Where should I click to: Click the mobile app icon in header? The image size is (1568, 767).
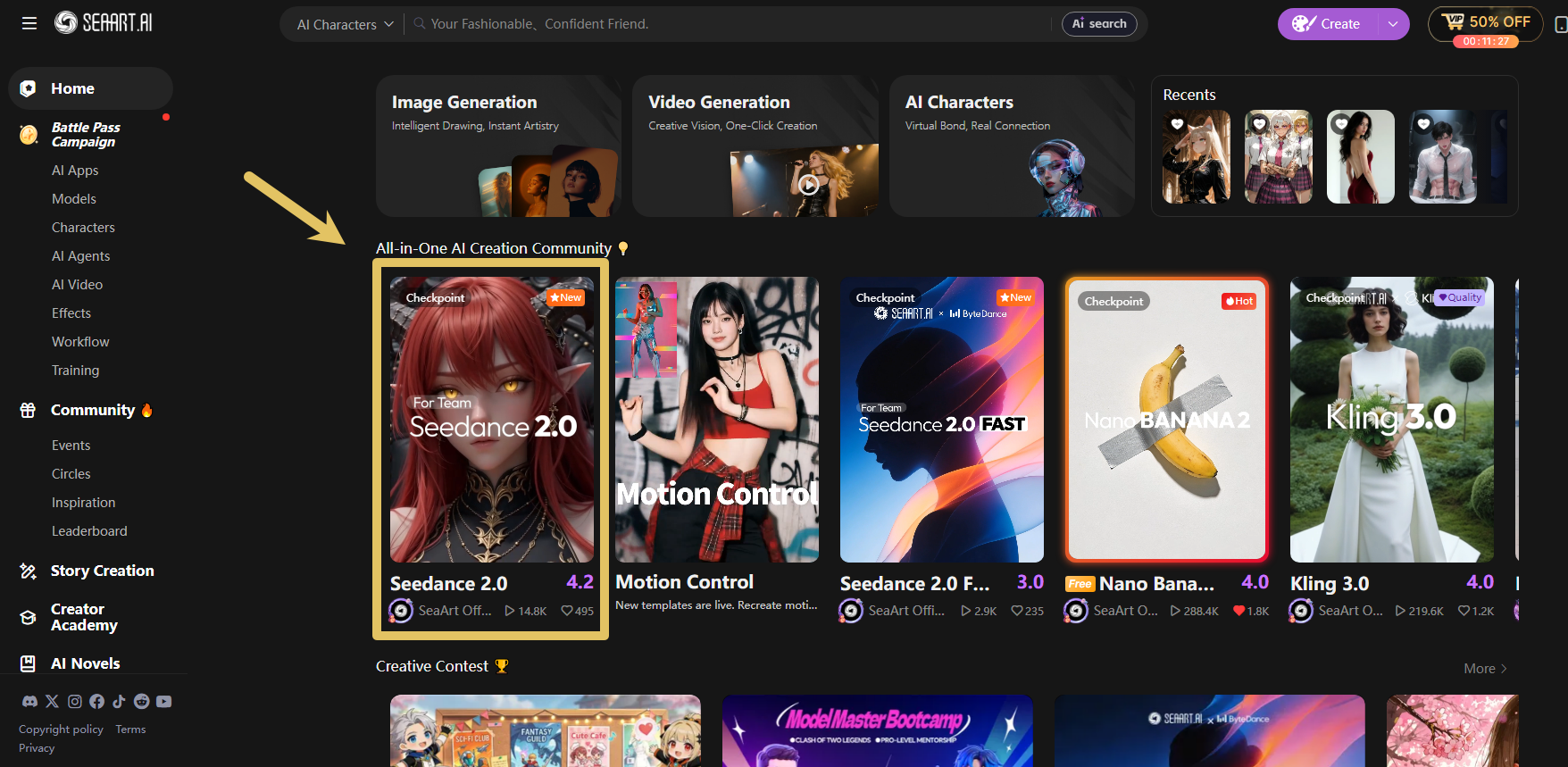1562,25
